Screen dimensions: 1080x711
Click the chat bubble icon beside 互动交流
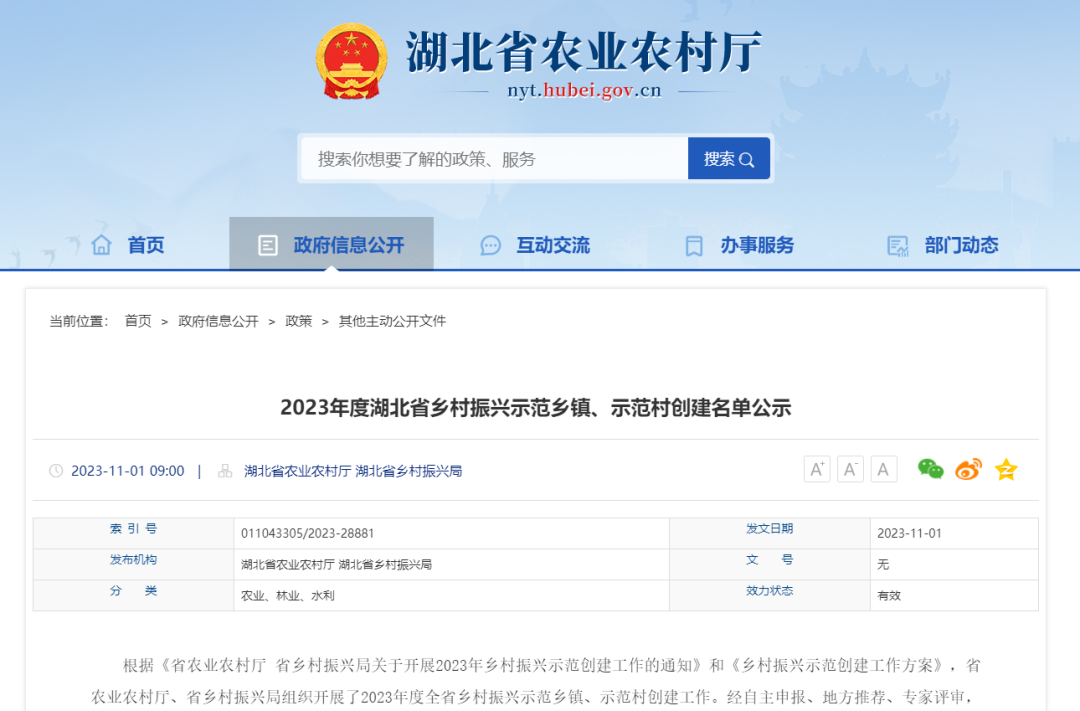[x=490, y=245]
